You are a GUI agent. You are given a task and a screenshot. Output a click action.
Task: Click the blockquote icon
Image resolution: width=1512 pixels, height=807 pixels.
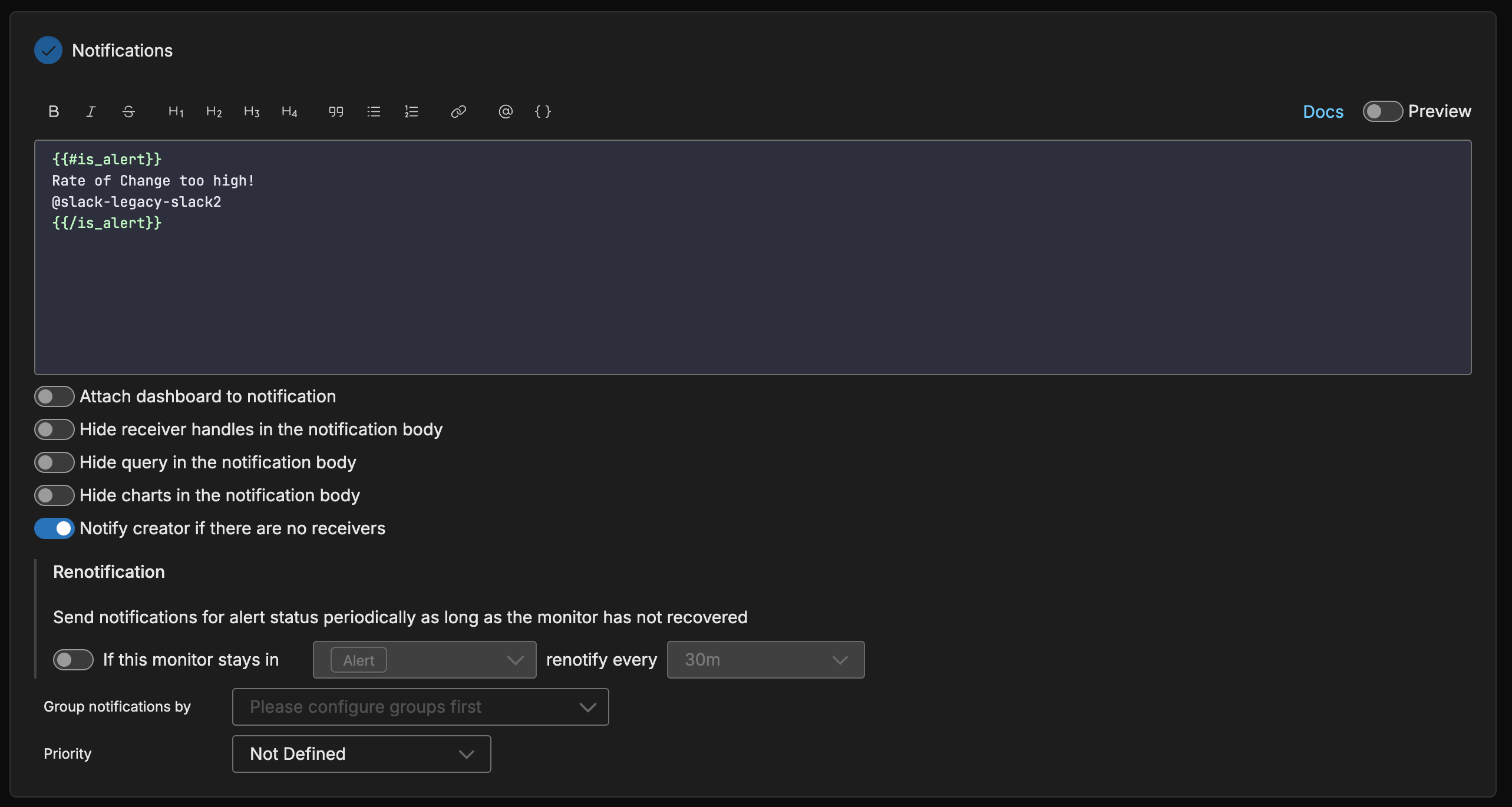pyautogui.click(x=336, y=111)
